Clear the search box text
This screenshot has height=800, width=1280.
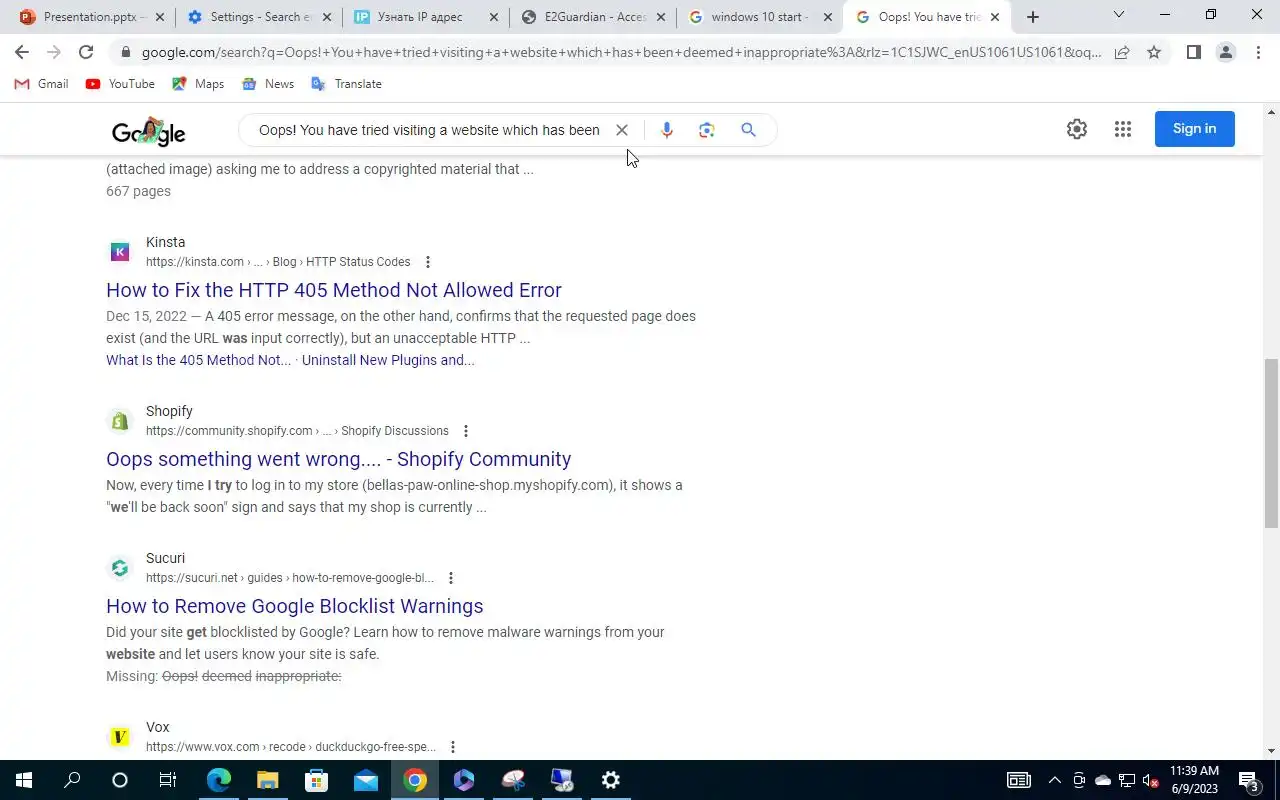(621, 130)
